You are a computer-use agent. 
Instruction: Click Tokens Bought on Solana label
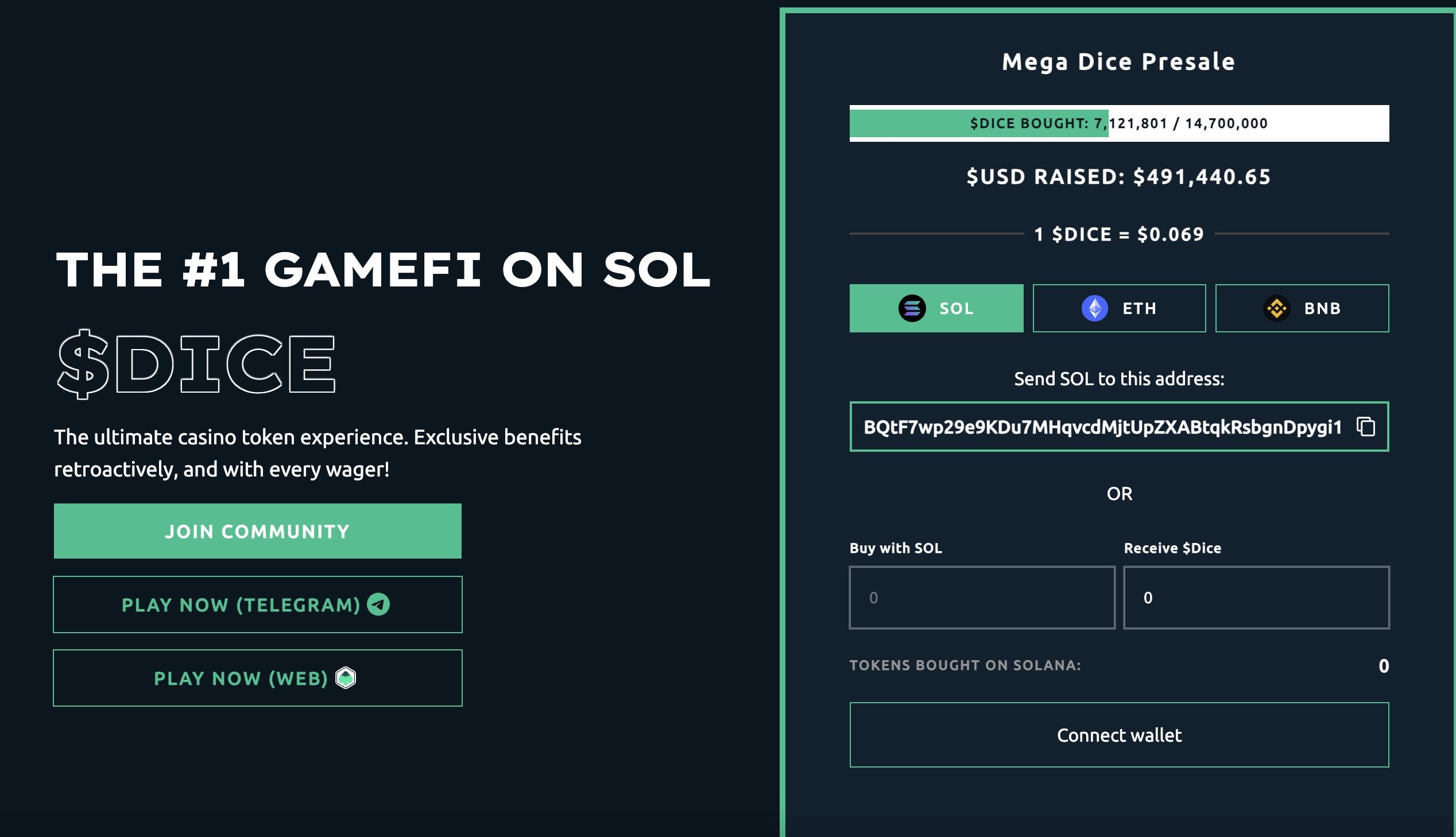point(965,665)
